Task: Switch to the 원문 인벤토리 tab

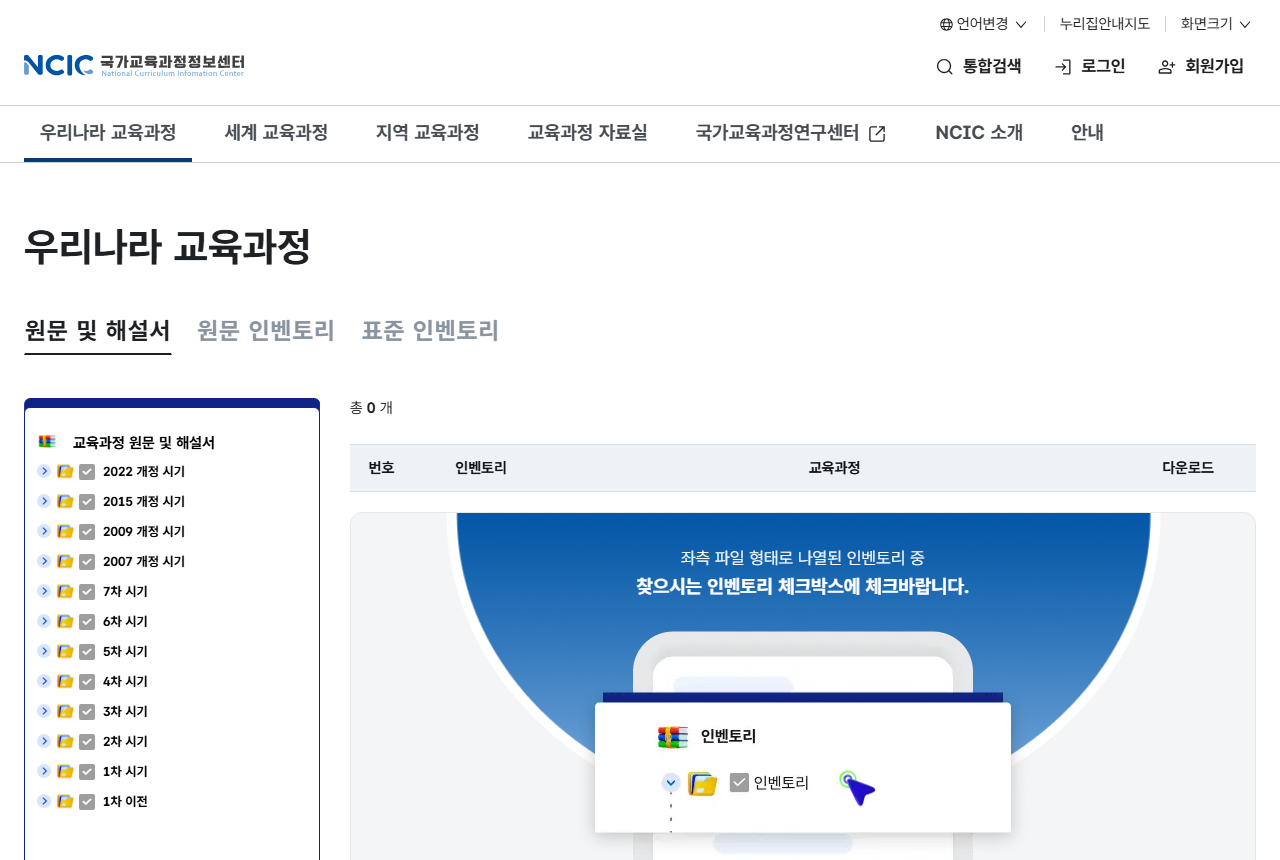Action: 266,331
